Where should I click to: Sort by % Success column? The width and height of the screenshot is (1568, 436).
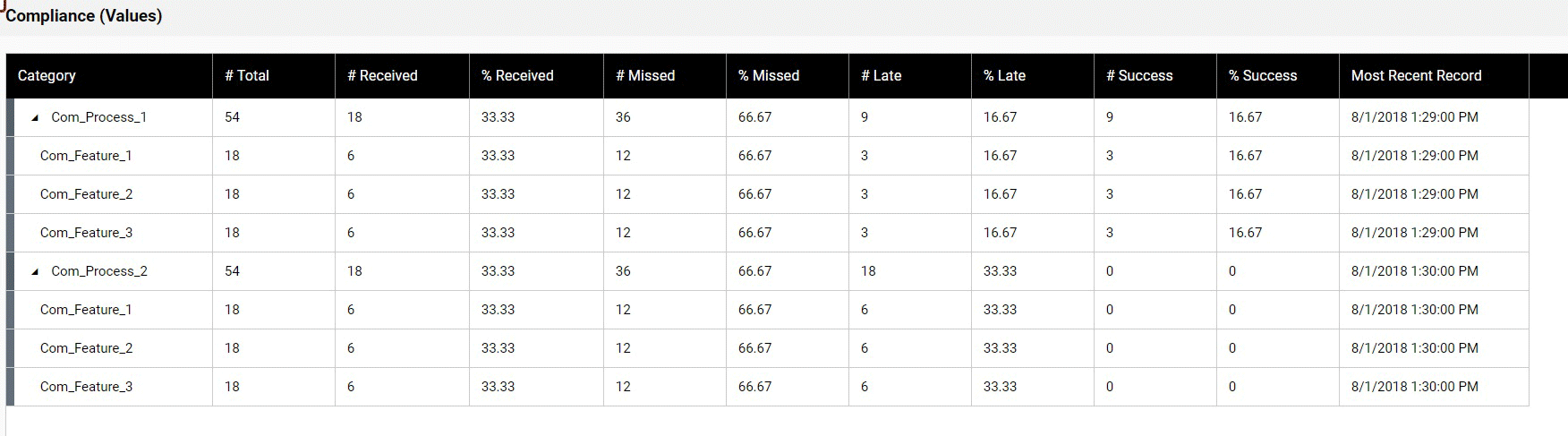(x=1263, y=76)
